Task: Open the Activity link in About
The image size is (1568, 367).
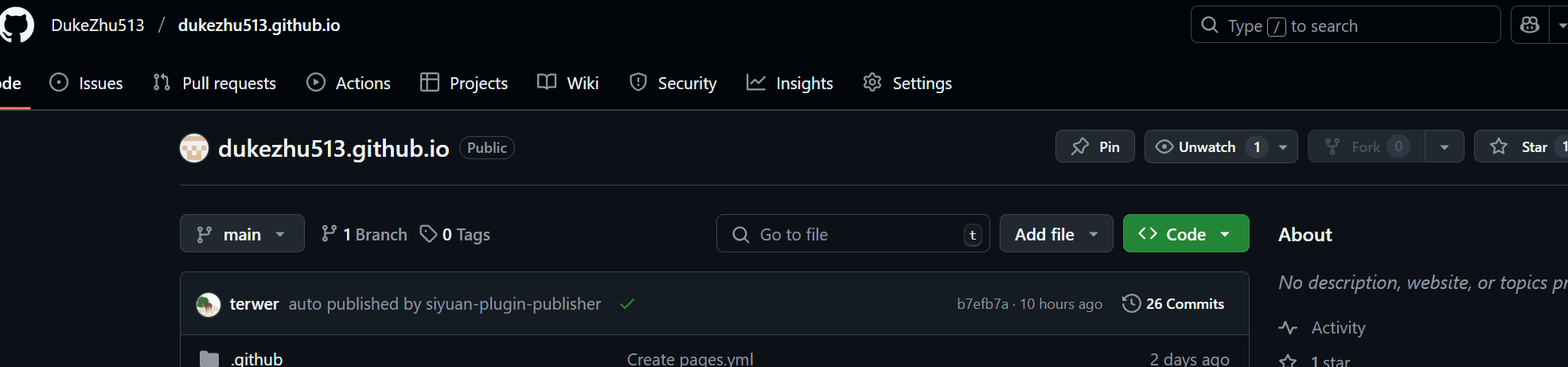Action: tap(1337, 328)
